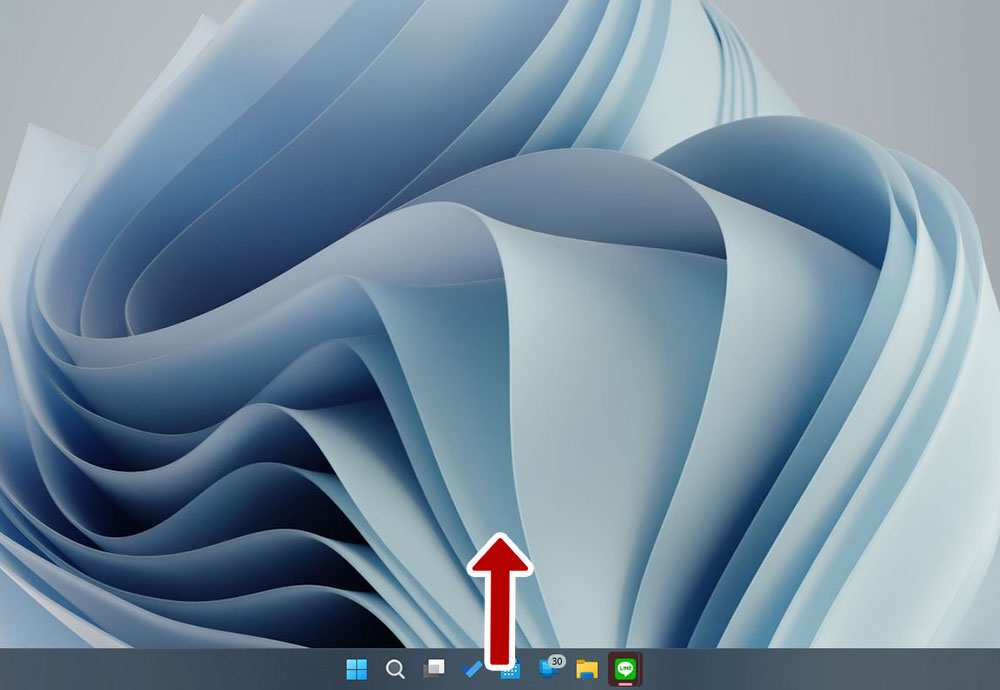Click the 30 notification badge
The image size is (1000, 690).
click(x=557, y=661)
